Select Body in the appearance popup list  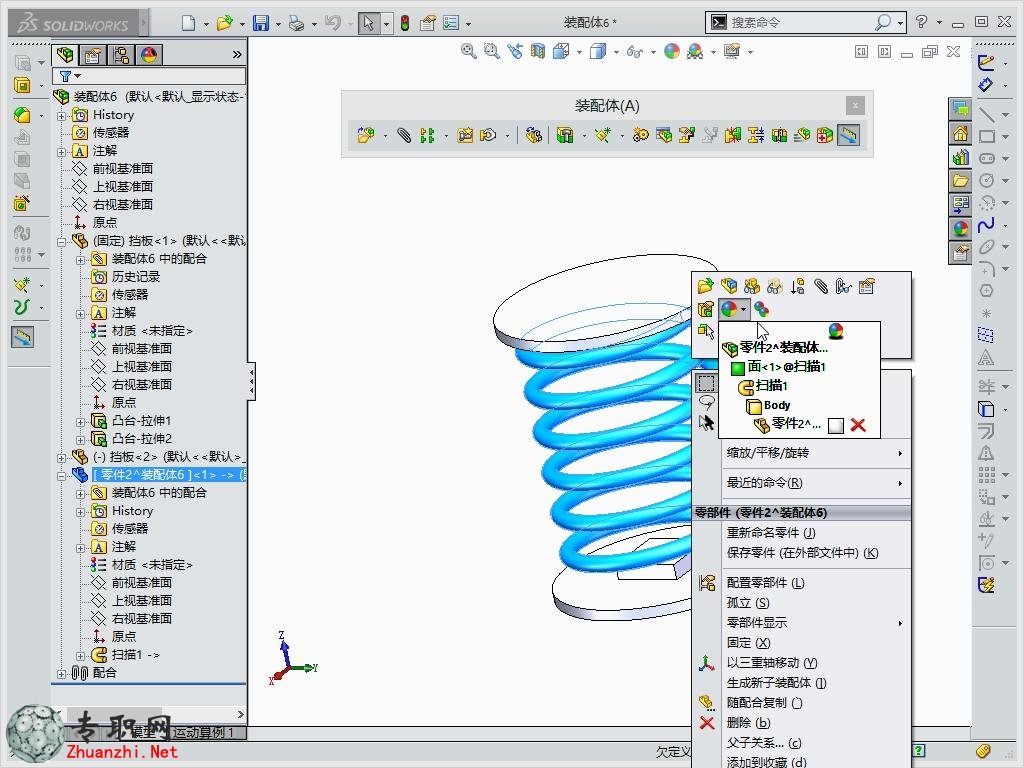click(777, 406)
